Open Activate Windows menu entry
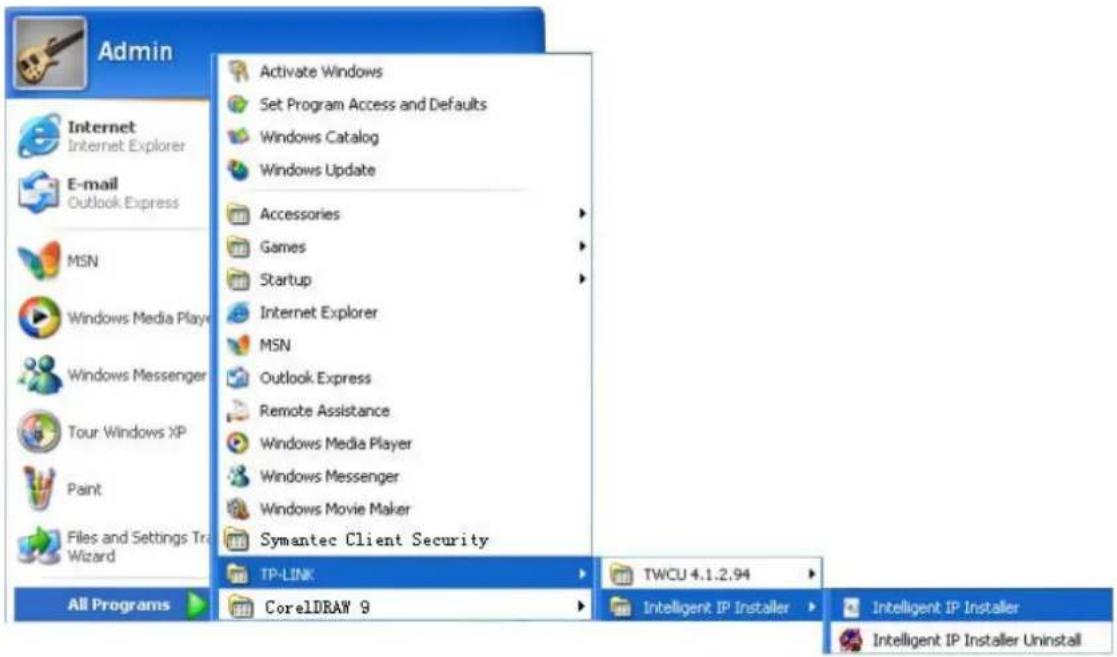The width and height of the screenshot is (1117, 657). coord(405,71)
